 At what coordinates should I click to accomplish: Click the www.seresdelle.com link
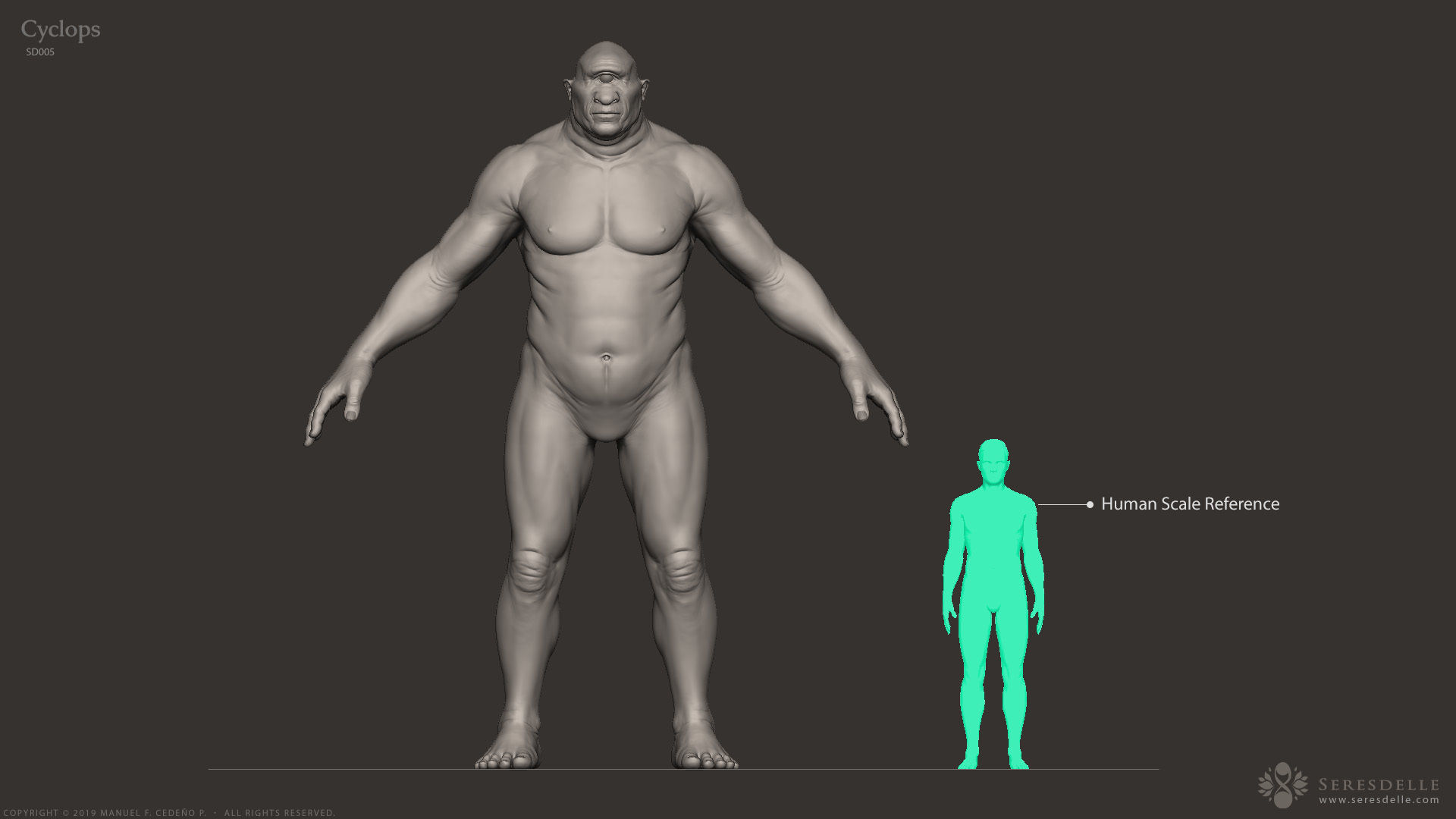1379,800
